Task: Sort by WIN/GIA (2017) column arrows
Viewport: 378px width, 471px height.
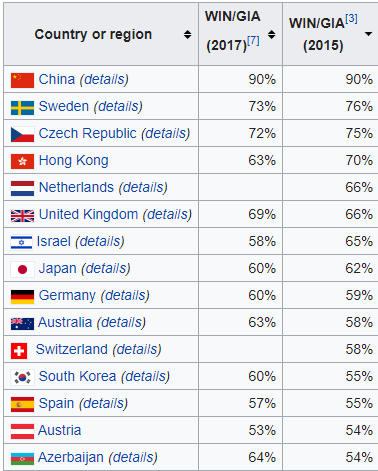Action: [272, 34]
